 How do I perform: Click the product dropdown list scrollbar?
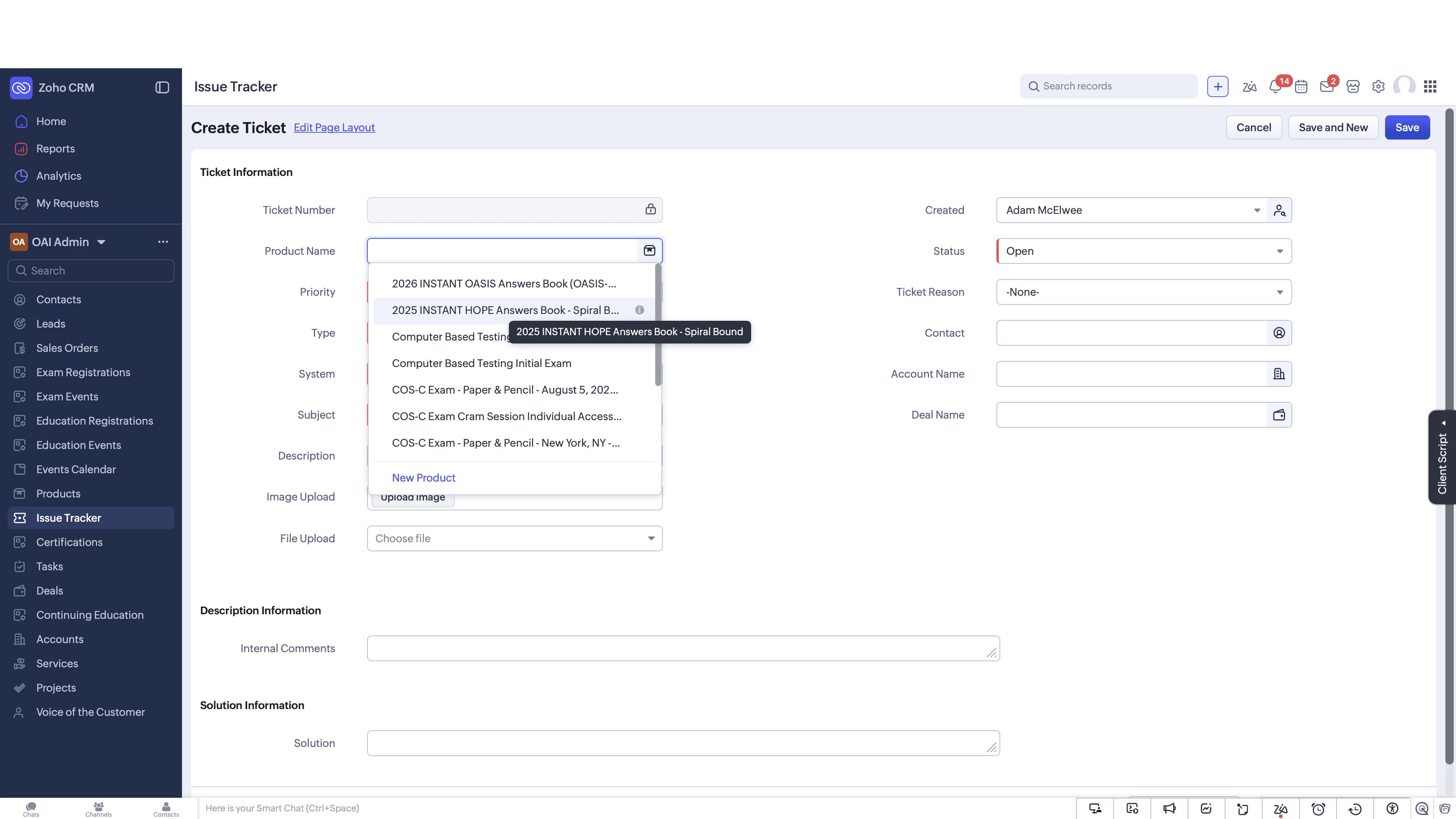coord(658,325)
